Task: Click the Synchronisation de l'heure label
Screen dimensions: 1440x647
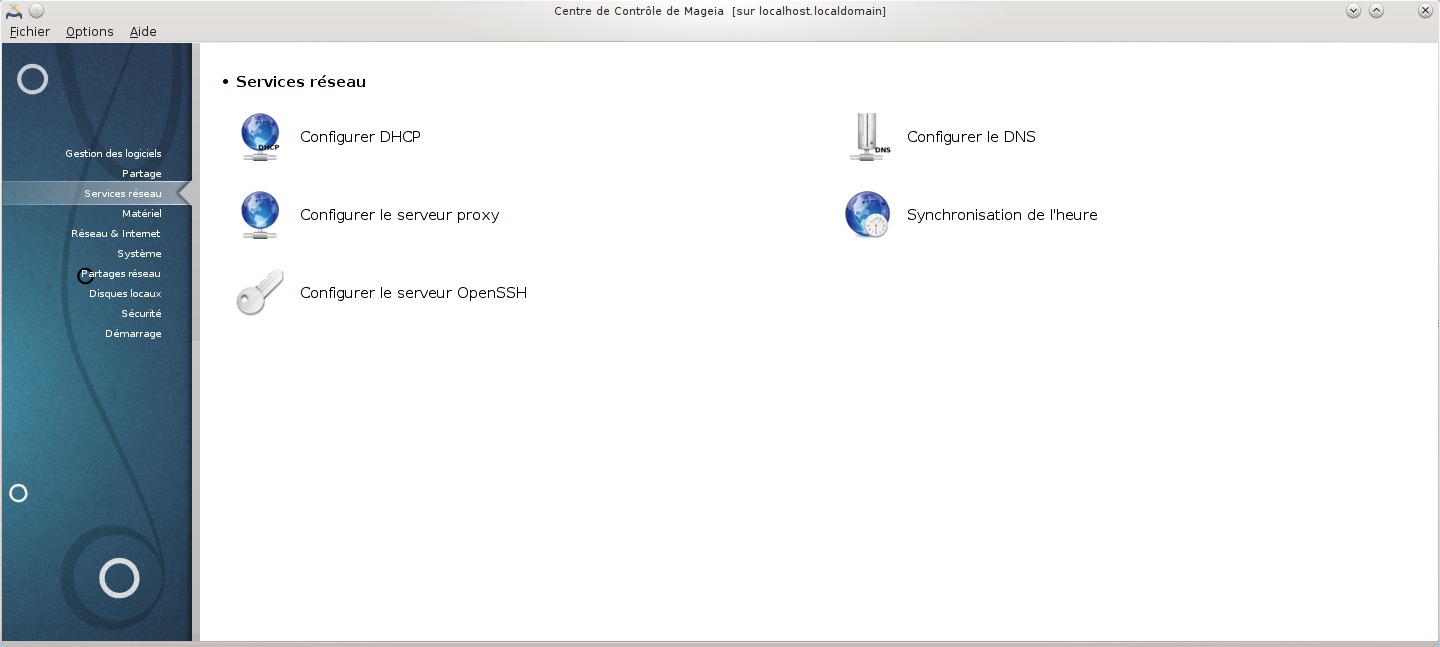Action: click(1002, 215)
